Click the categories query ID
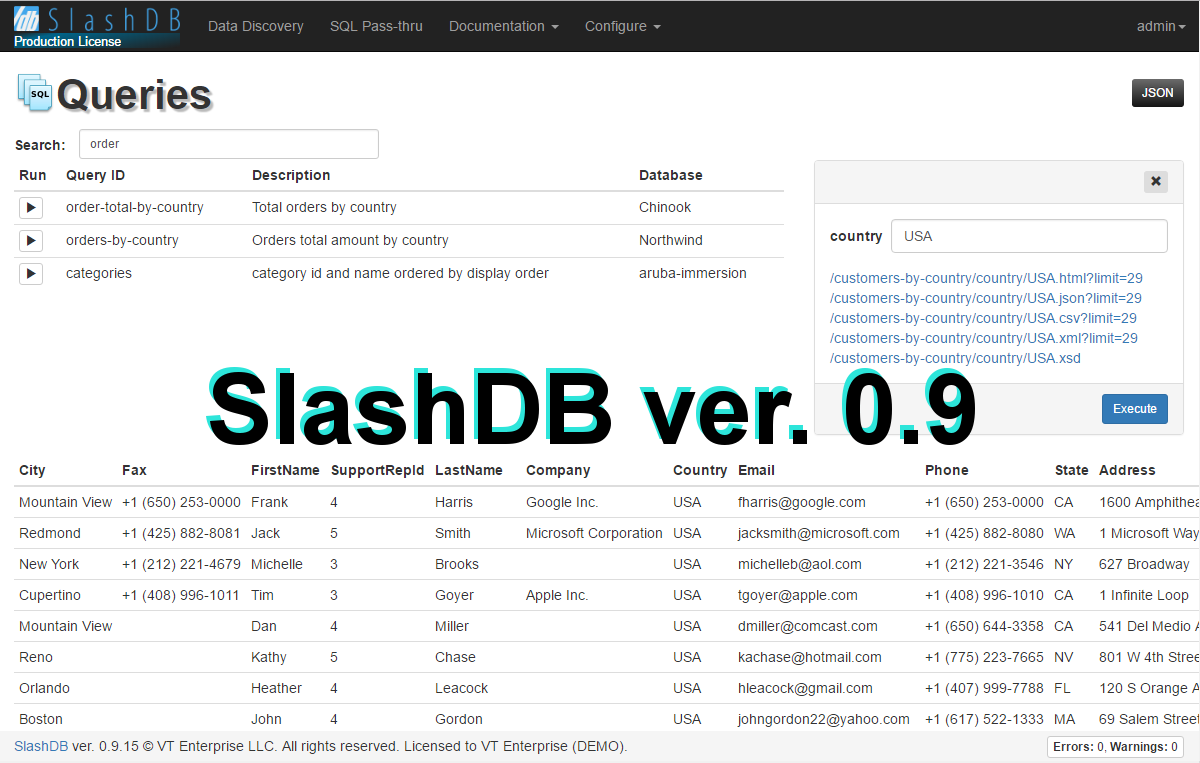1200x763 pixels. pyautogui.click(x=99, y=274)
